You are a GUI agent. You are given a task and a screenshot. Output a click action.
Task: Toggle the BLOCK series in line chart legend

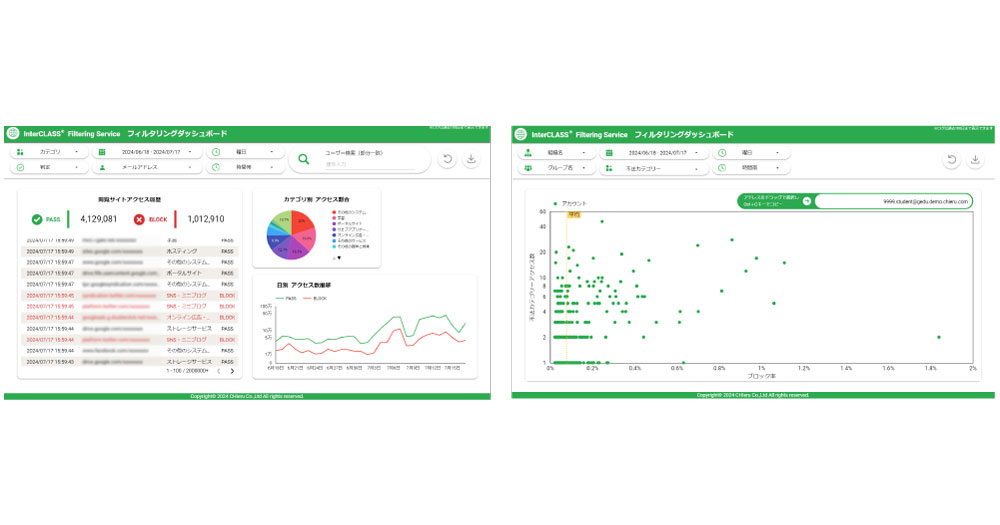click(x=317, y=298)
